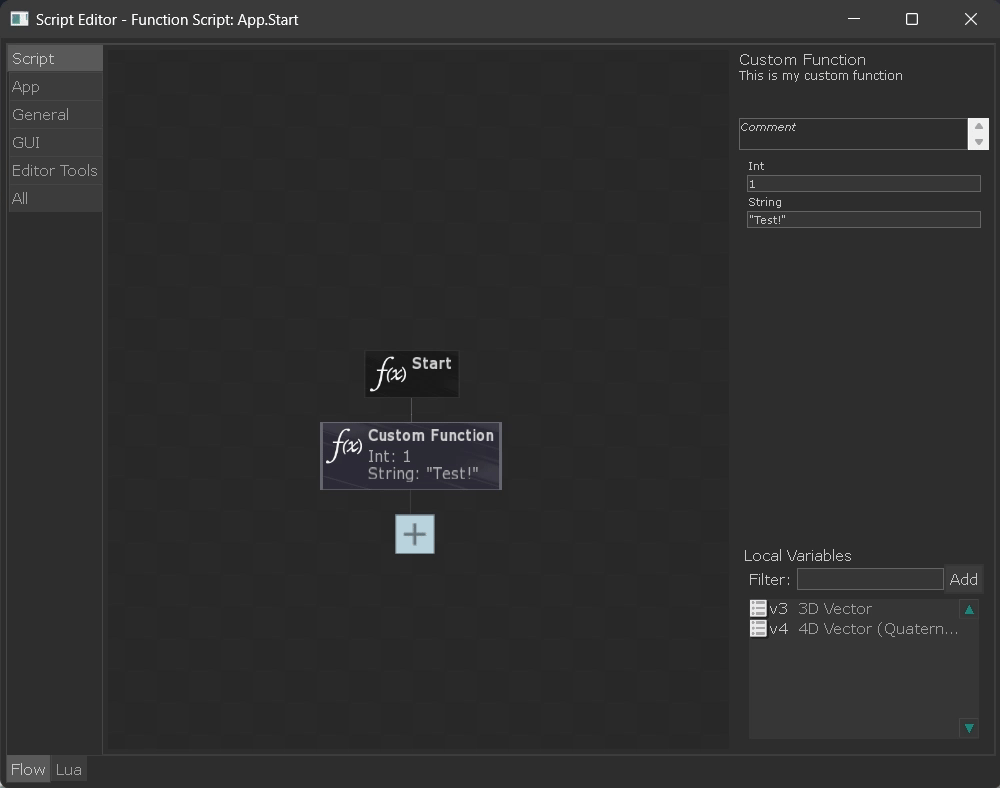Image resolution: width=1000 pixels, height=788 pixels.
Task: Click the Comment field down arrow
Action: click(x=978, y=142)
